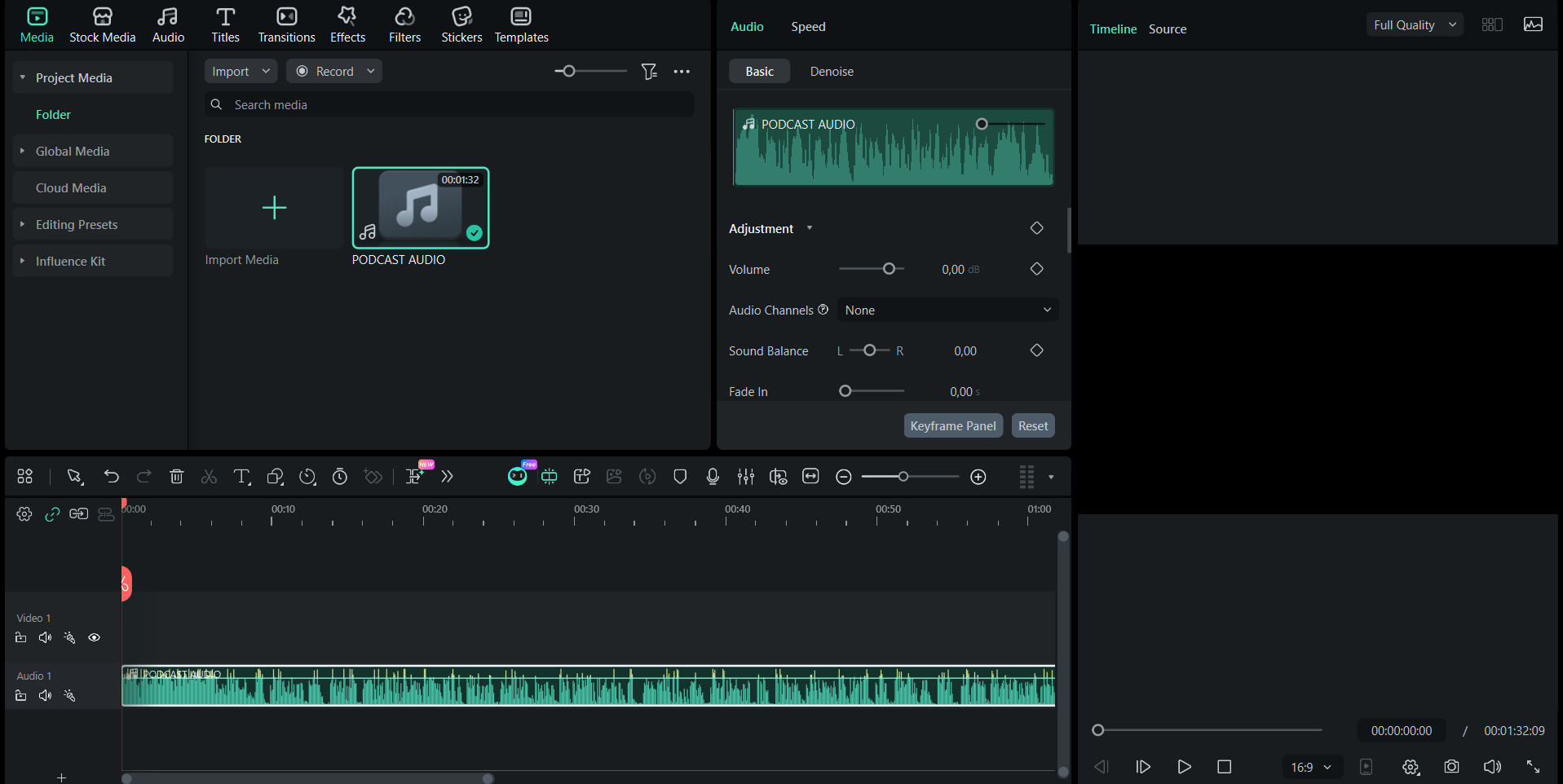Open the AI Copilot assistant icon

point(518,476)
